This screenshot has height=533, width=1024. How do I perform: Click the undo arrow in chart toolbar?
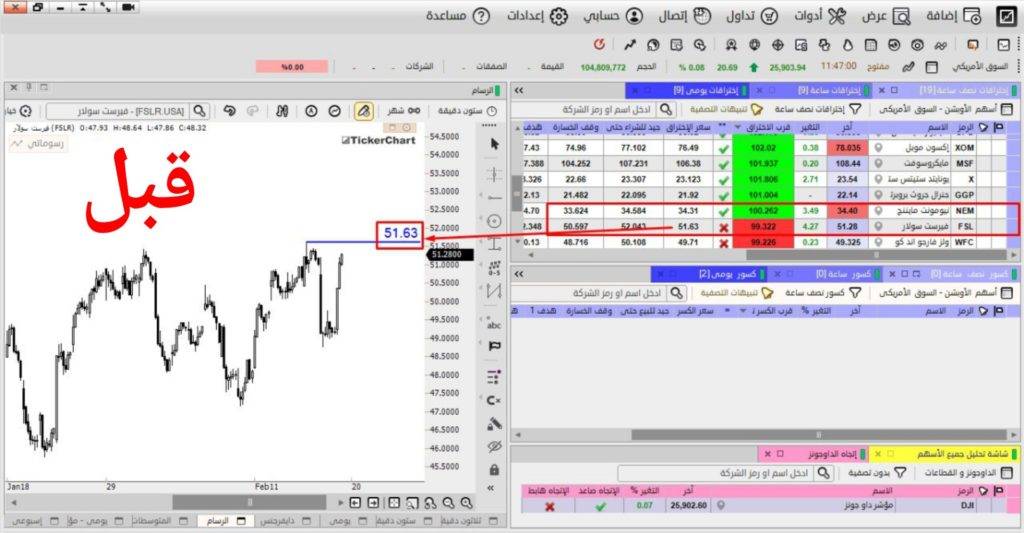(x=229, y=111)
